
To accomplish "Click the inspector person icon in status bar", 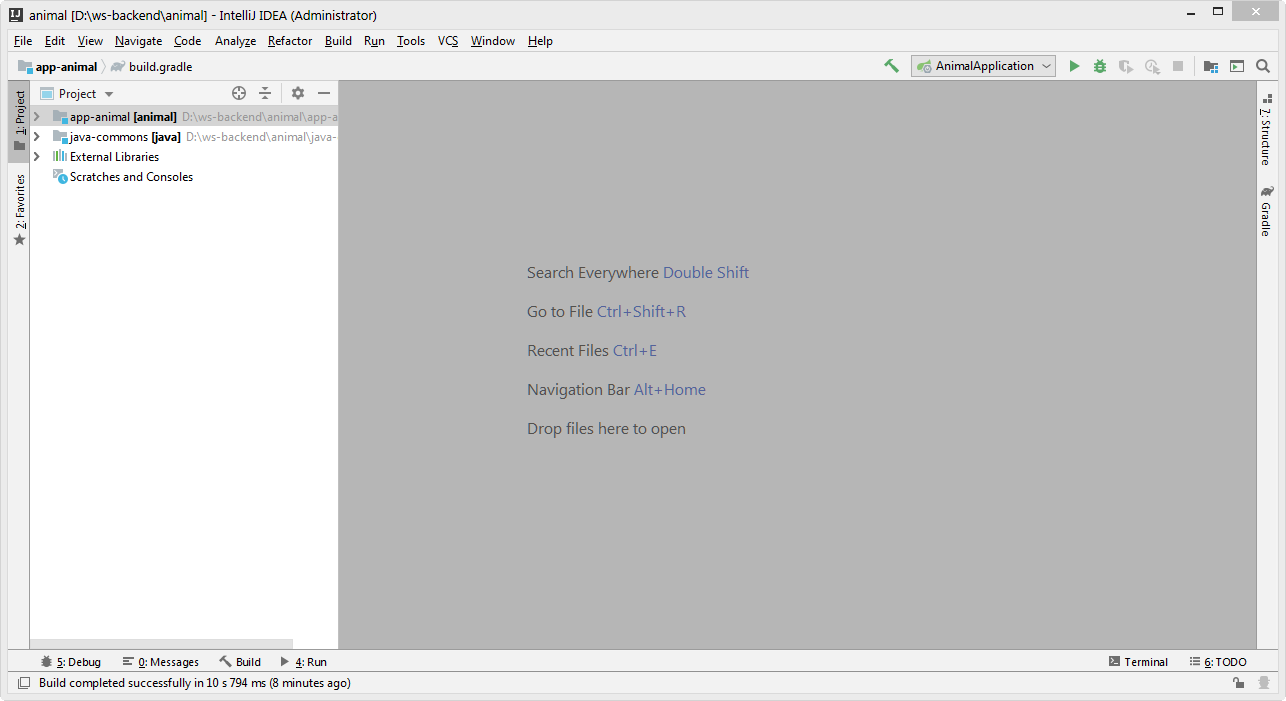I will tap(1266, 683).
